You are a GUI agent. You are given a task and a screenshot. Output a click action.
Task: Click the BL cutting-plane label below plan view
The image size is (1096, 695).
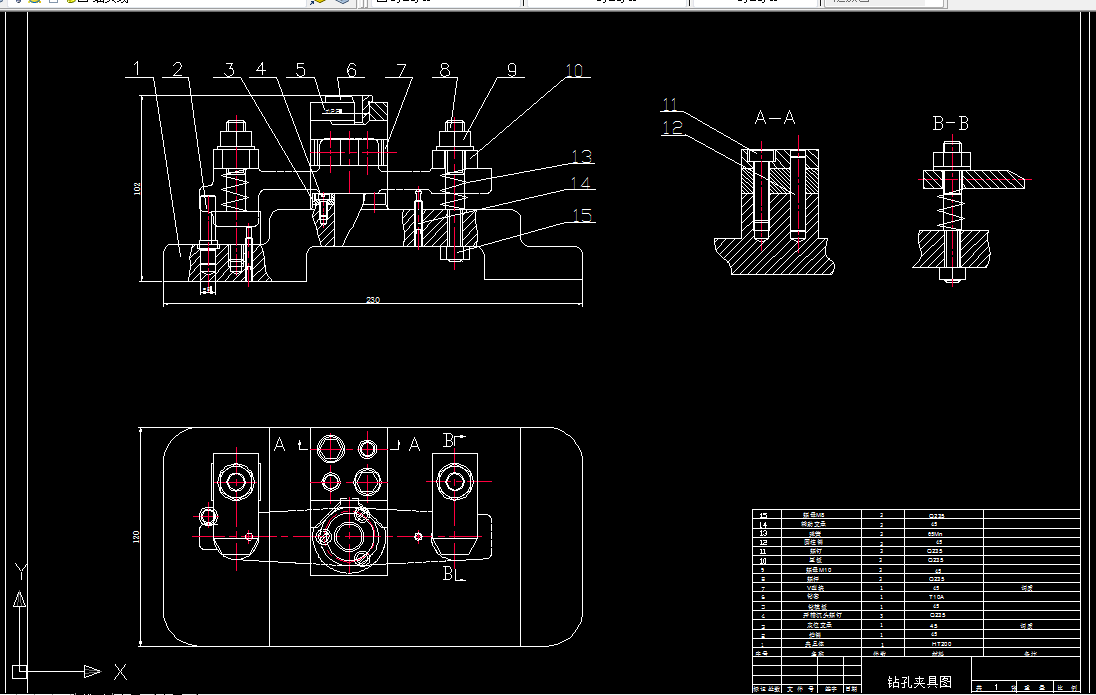click(452, 573)
